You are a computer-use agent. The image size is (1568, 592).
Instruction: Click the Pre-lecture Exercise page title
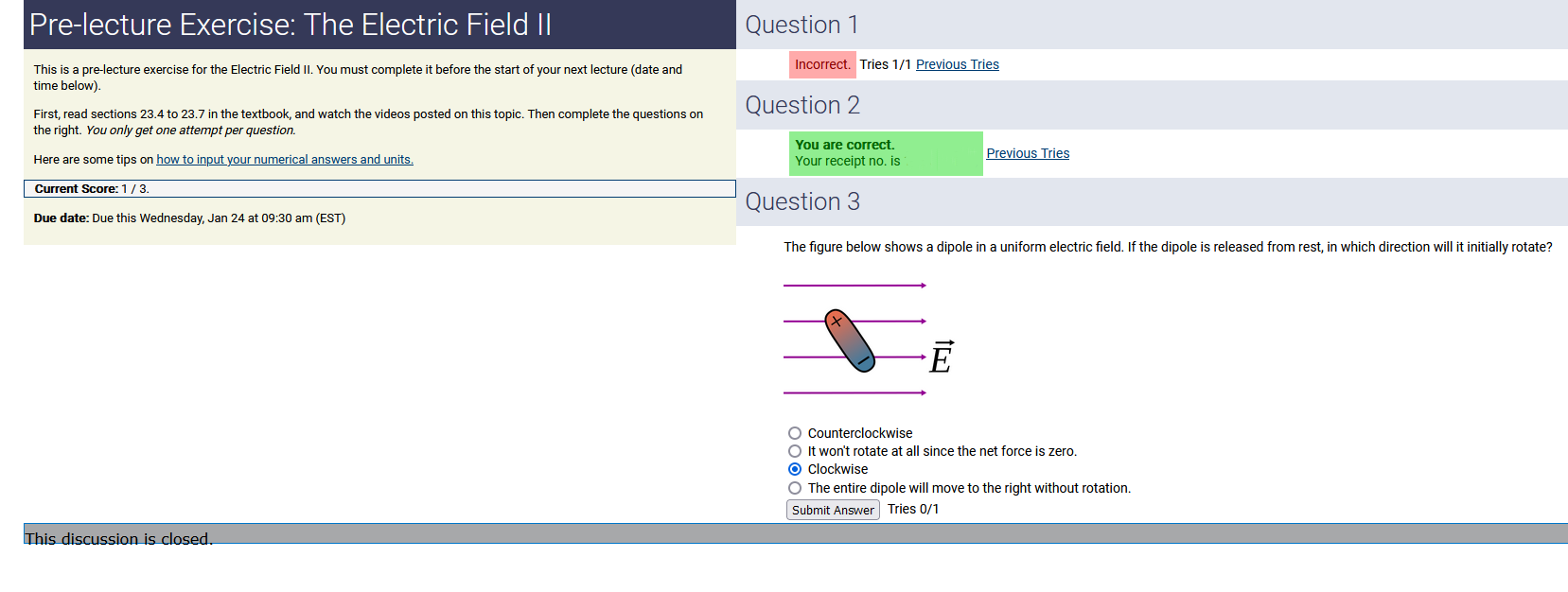tap(291, 25)
